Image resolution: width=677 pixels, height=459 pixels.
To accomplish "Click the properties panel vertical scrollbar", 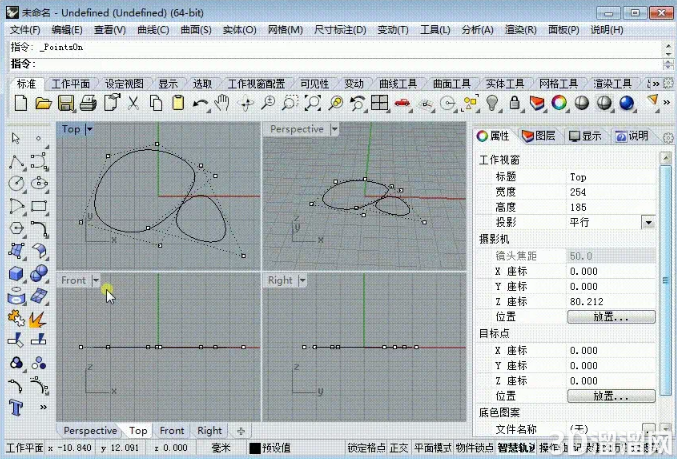I will click(x=665, y=281).
